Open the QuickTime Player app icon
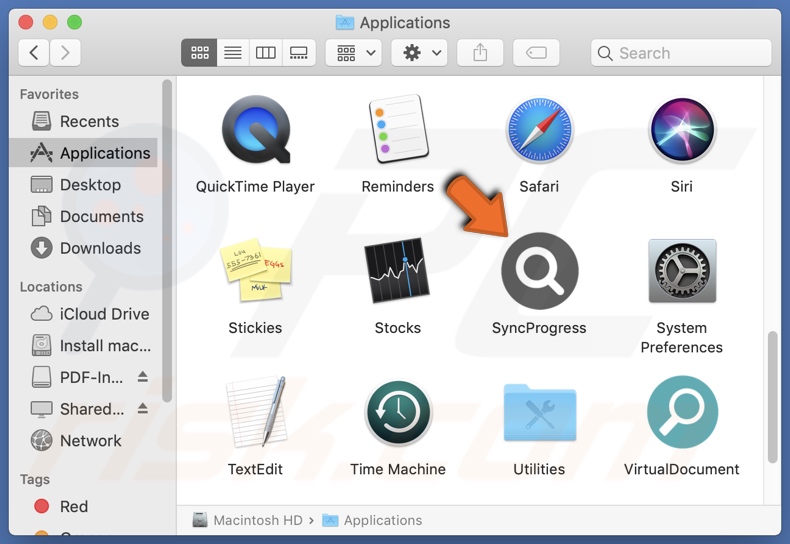 point(256,130)
